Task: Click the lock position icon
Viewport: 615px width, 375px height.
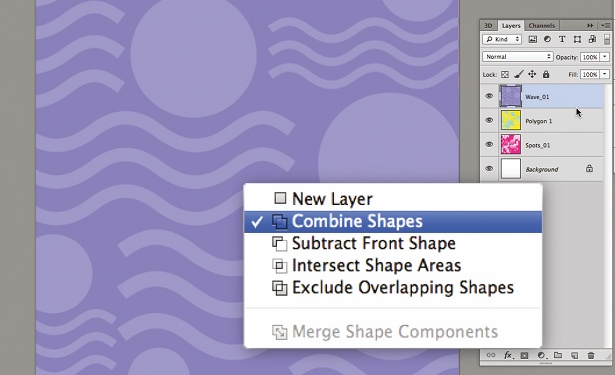Action: click(532, 74)
